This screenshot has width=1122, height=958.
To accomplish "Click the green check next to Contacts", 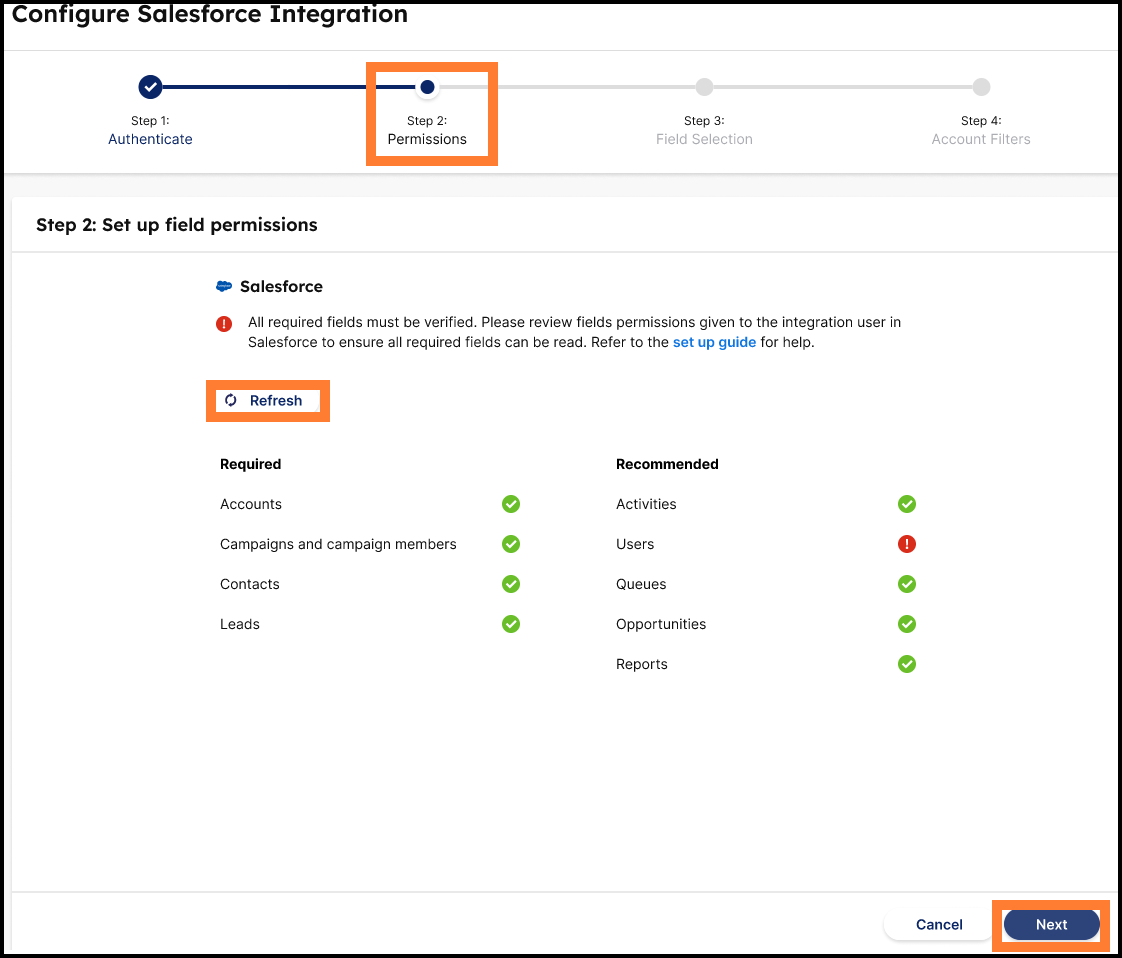I will 511,584.
